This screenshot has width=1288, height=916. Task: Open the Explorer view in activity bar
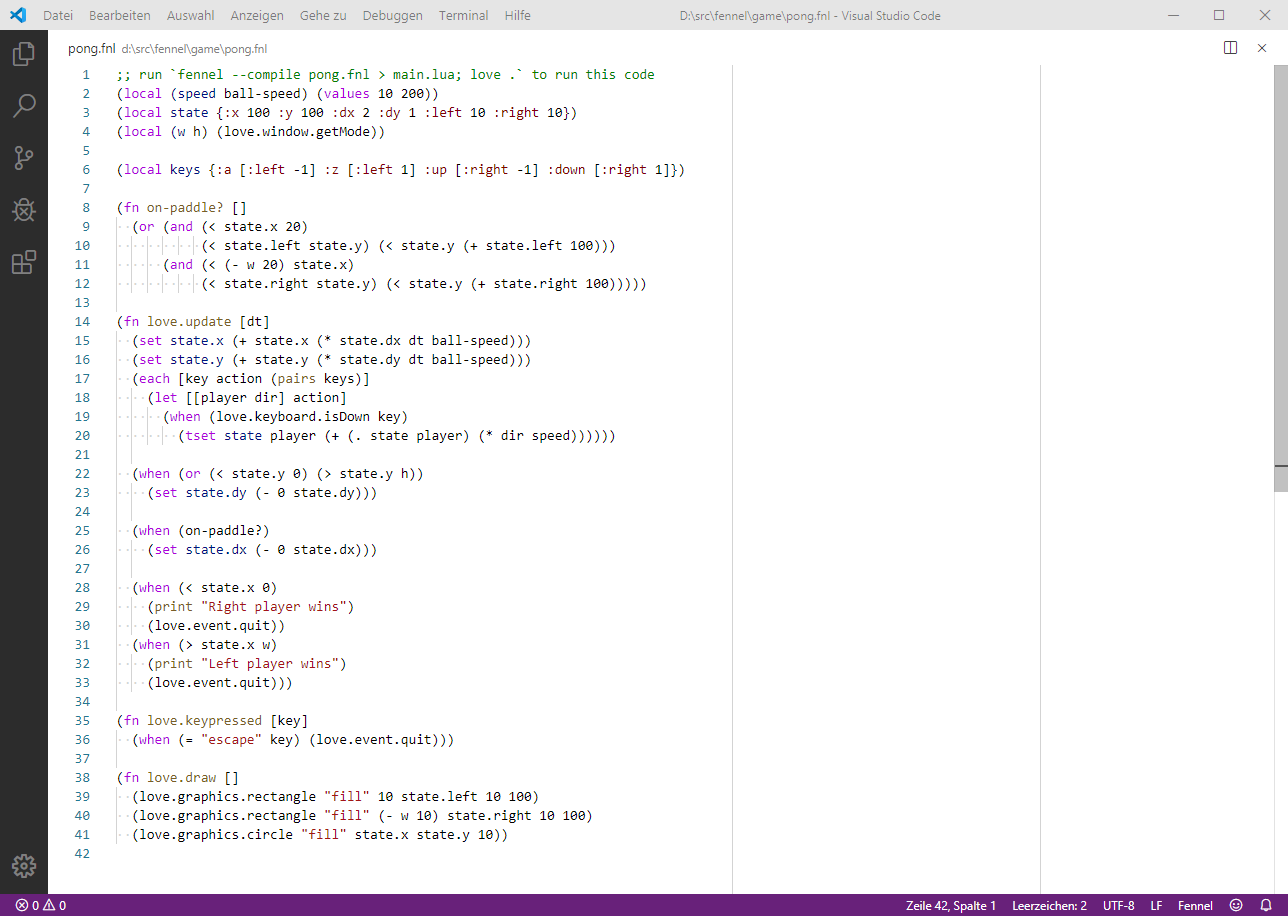pos(23,54)
